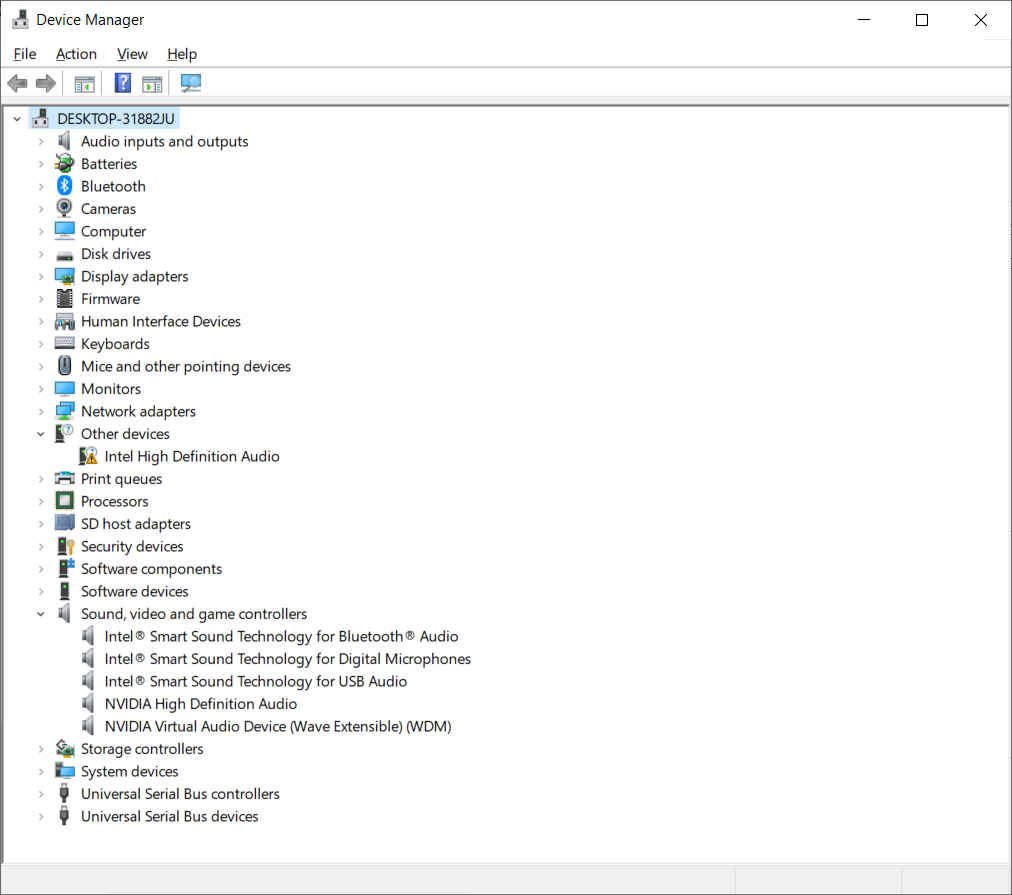Click the Back navigation arrow icon
The image size is (1012, 895).
(x=17, y=82)
